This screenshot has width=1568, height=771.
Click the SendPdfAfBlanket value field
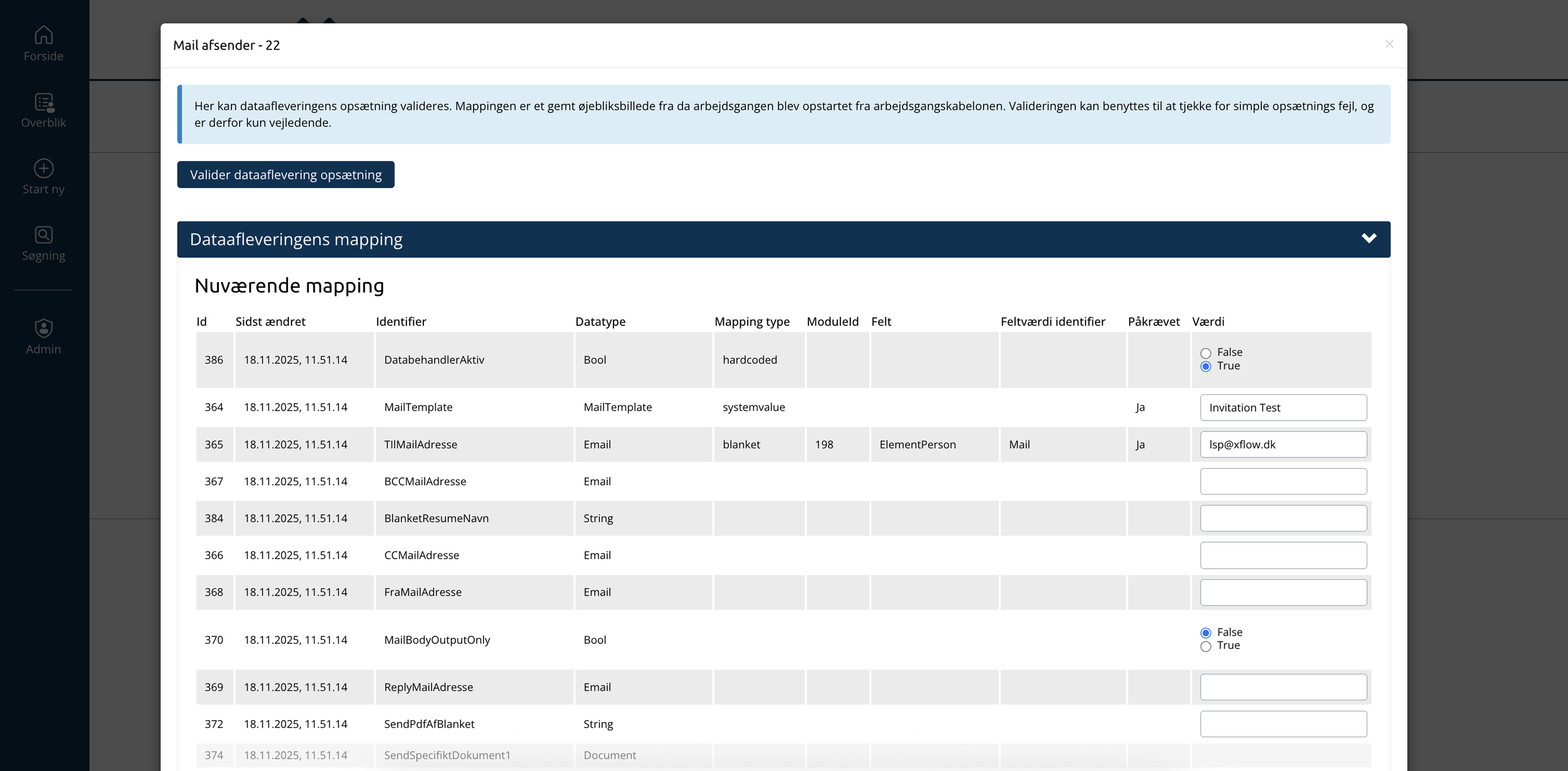[x=1283, y=724]
